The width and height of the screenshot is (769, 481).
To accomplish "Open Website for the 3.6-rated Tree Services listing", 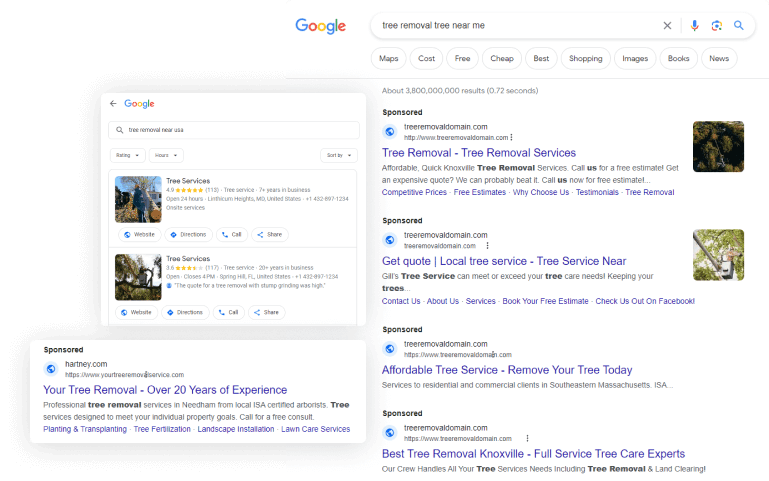I will pyautogui.click(x=136, y=312).
